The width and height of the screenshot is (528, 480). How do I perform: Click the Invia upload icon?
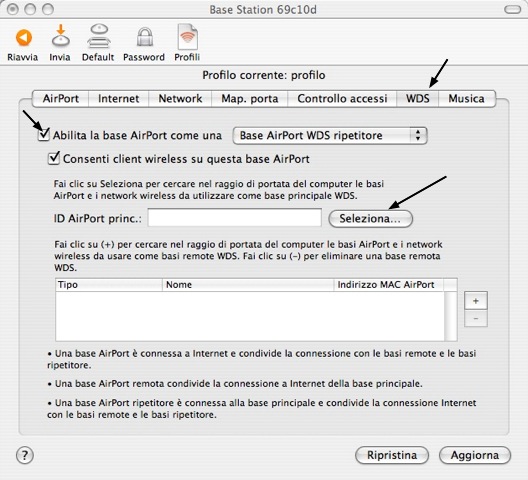[x=61, y=36]
